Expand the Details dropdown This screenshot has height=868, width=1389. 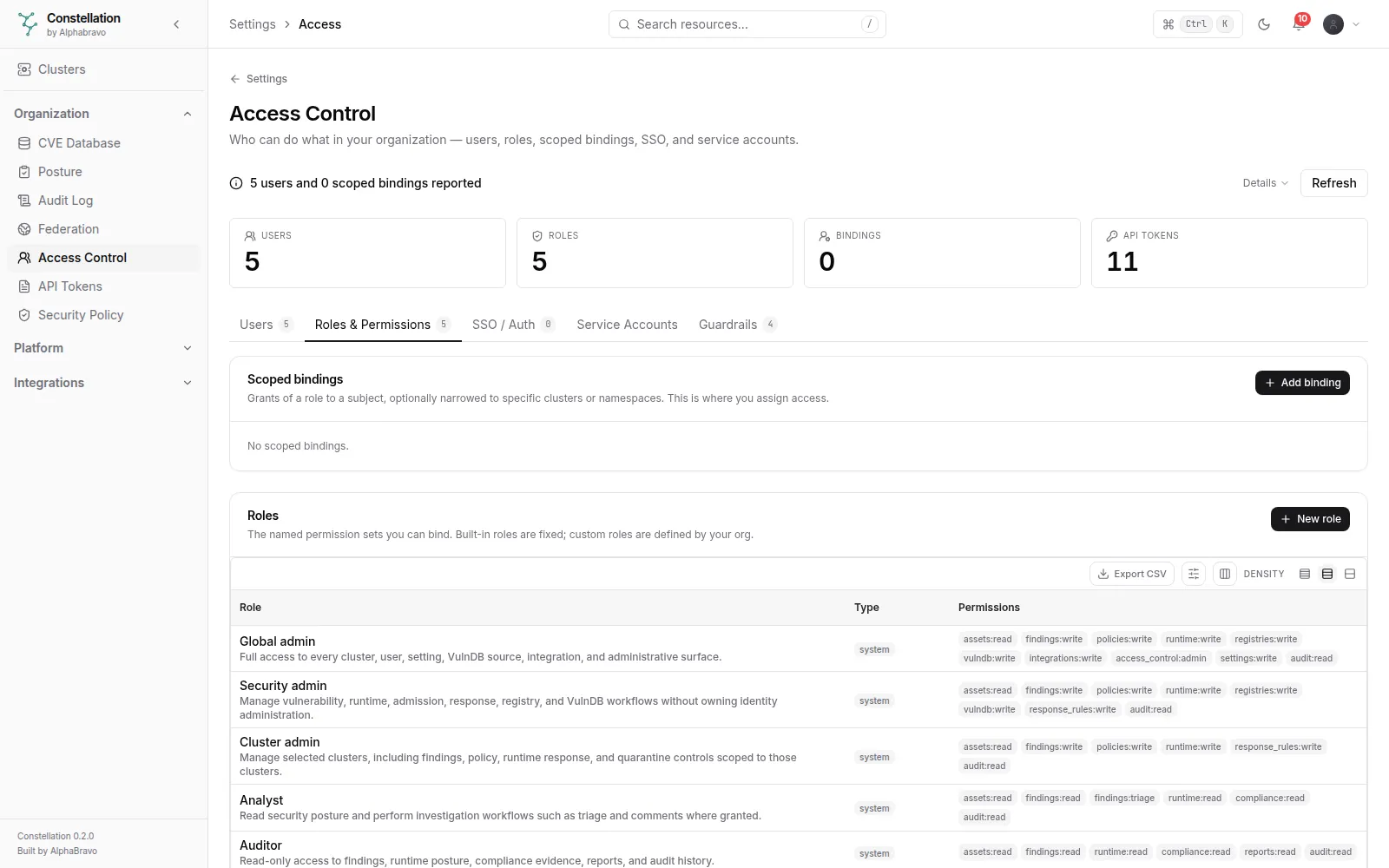pos(1265,183)
